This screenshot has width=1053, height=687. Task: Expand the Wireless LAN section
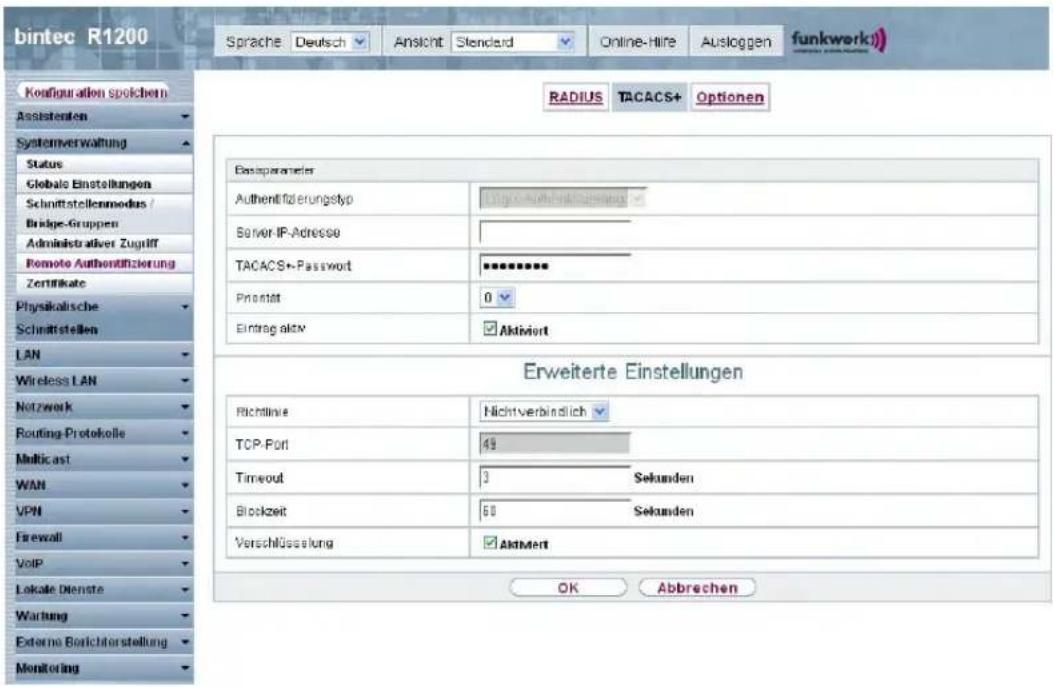[103, 381]
